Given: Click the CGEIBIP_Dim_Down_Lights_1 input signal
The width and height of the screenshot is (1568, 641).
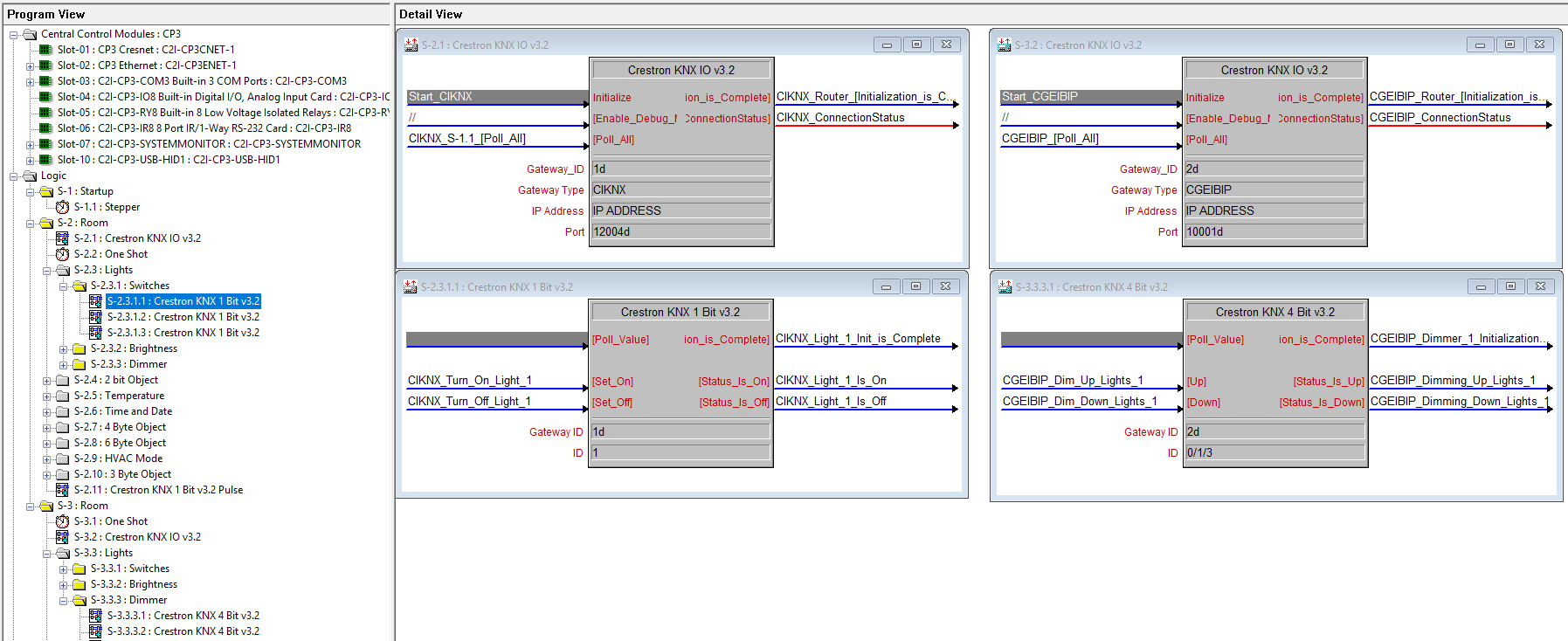Looking at the screenshot, I should [x=1080, y=401].
